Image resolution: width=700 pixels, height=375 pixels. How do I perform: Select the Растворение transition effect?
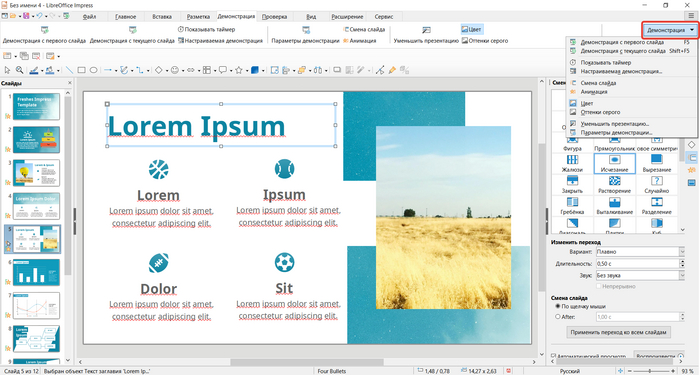pos(614,184)
